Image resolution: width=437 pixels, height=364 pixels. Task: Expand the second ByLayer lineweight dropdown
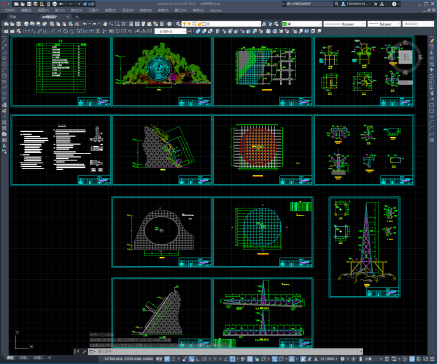tap(398, 24)
